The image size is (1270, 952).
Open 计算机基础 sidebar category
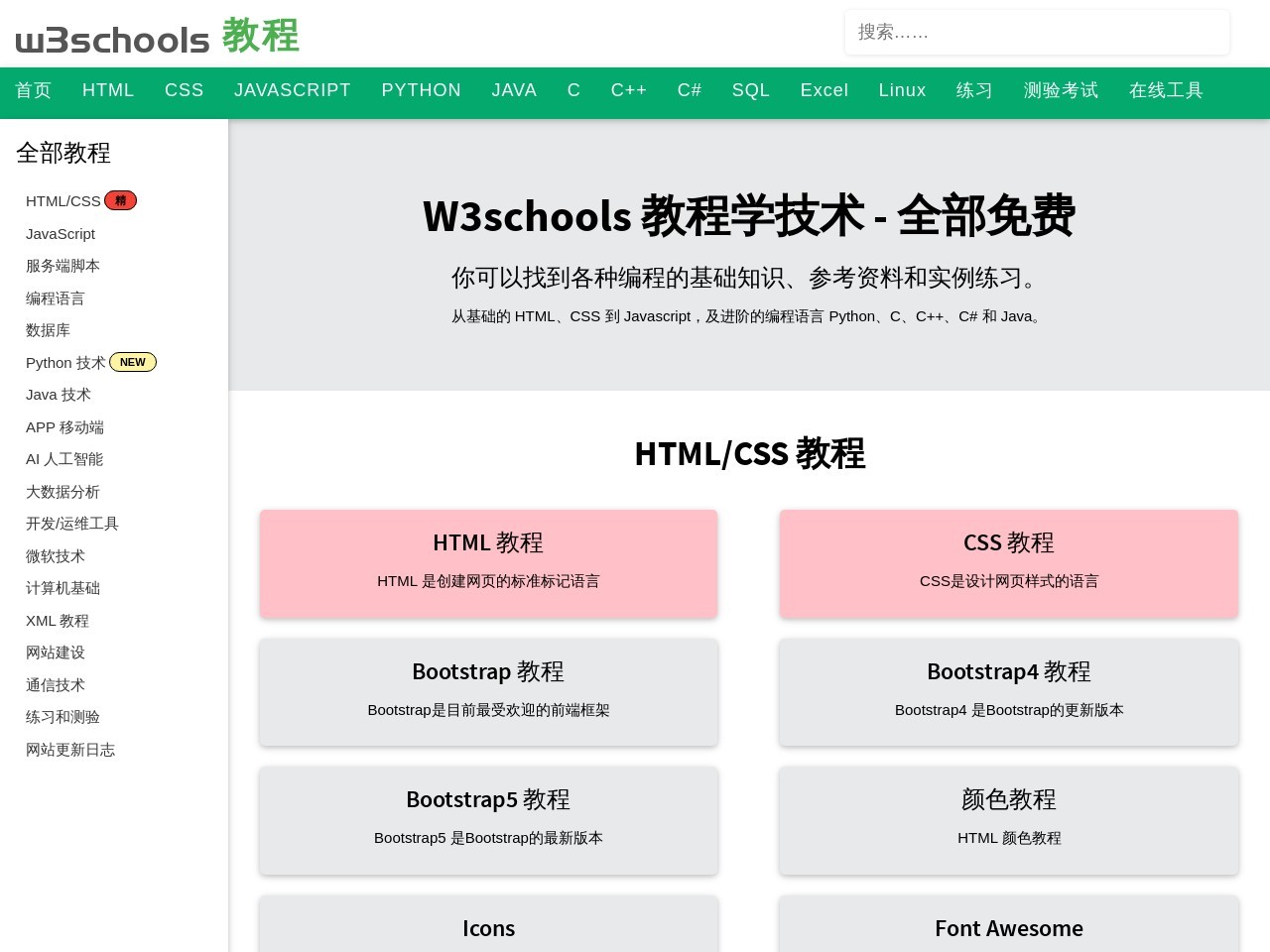point(63,588)
